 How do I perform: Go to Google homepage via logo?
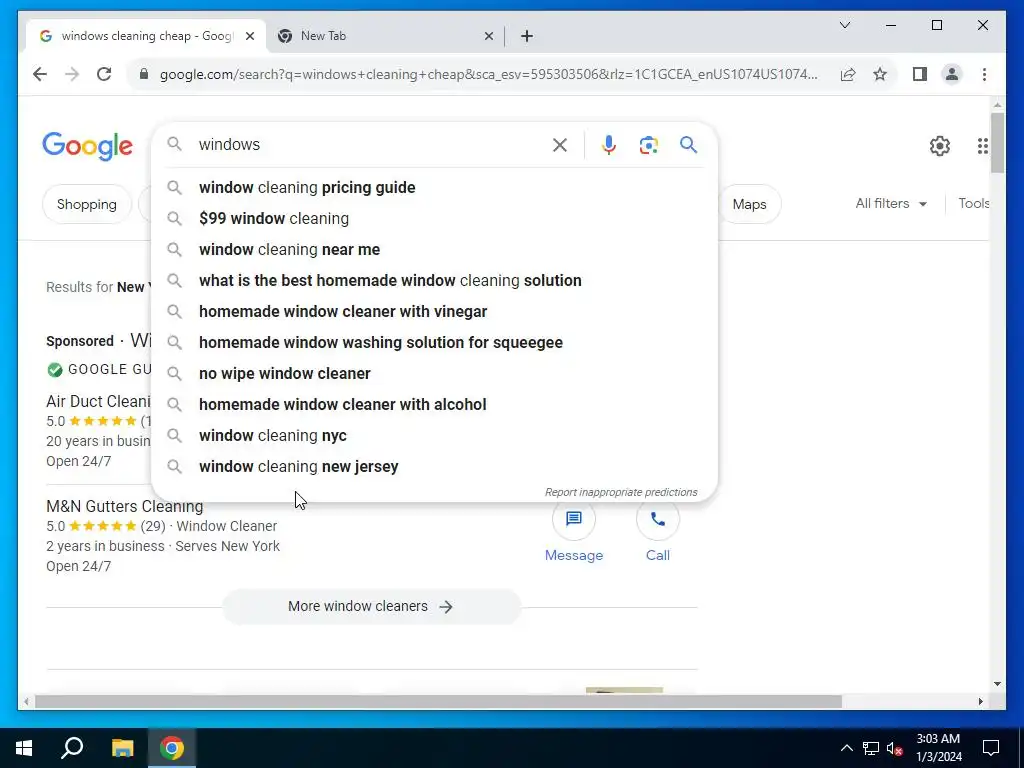(88, 146)
